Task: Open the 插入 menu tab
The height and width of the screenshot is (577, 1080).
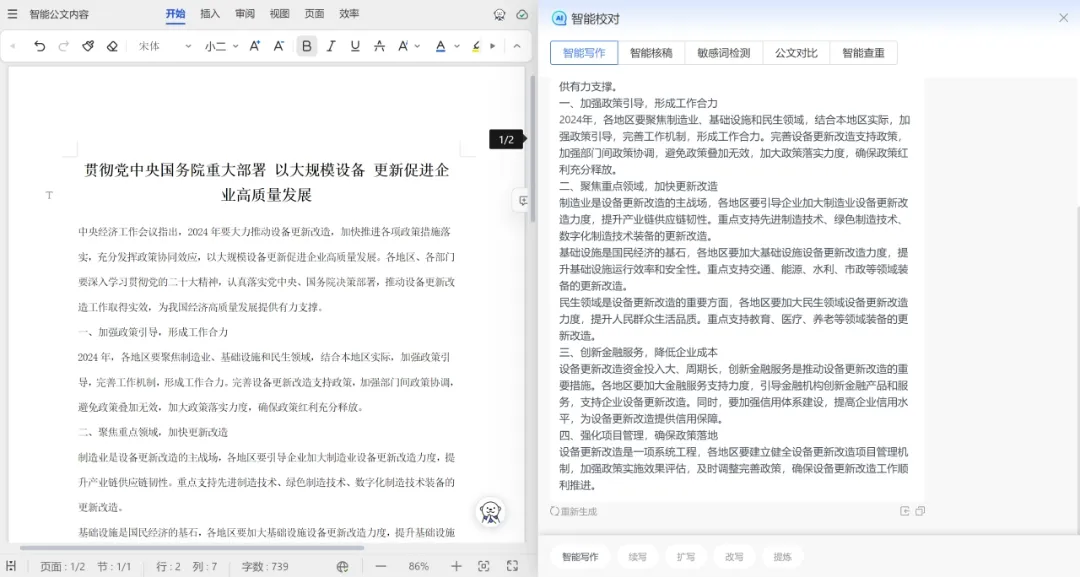Action: (210, 14)
